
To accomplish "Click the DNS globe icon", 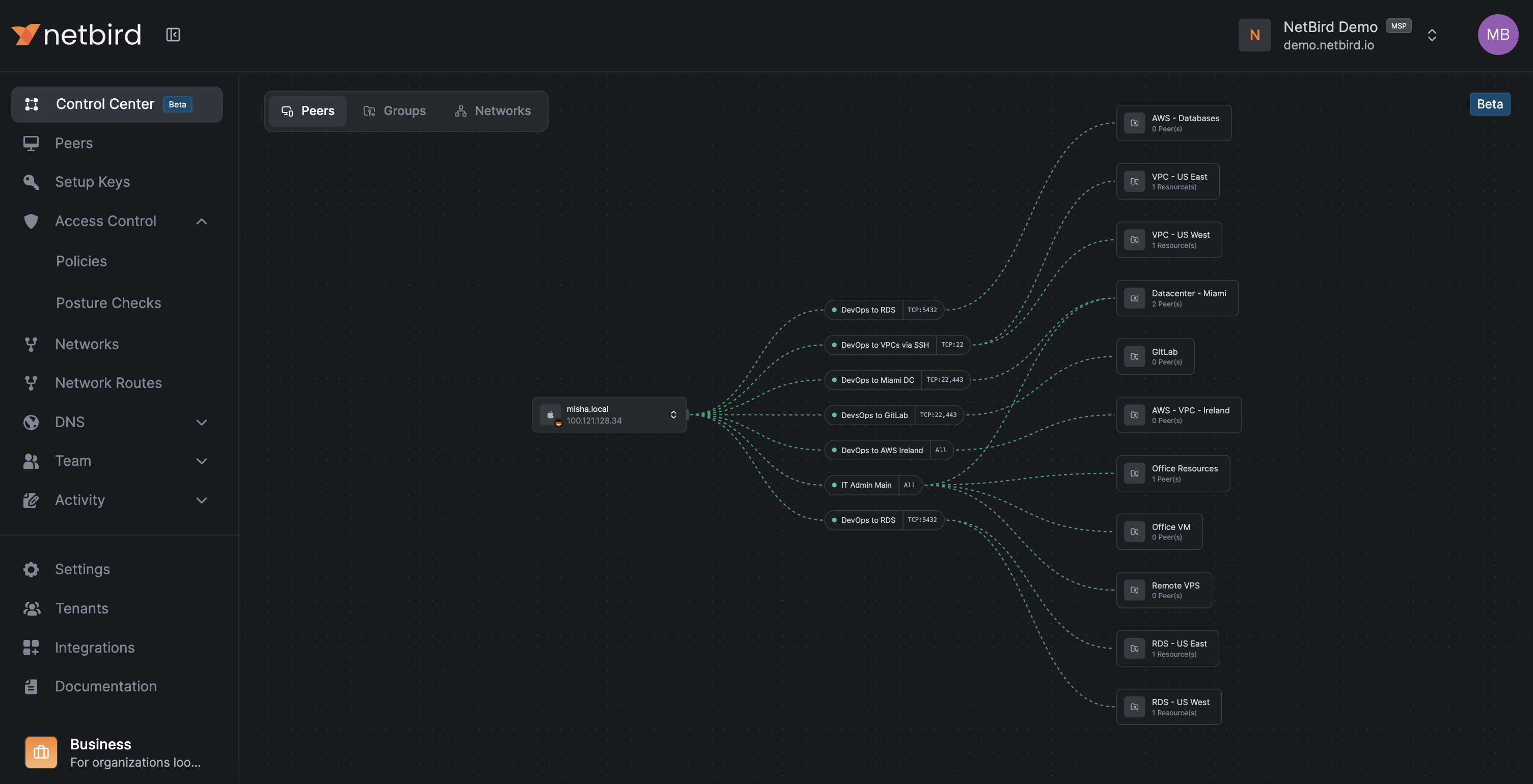I will point(31,423).
